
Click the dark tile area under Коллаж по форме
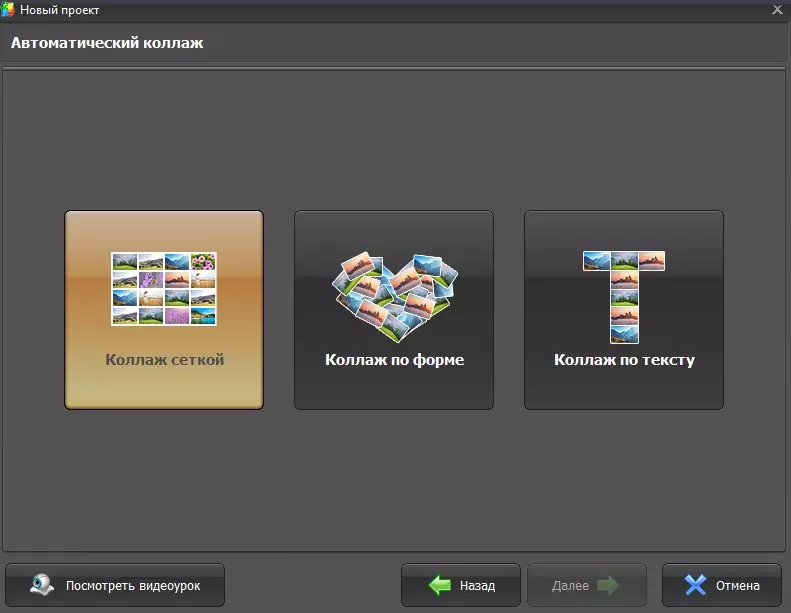pyautogui.click(x=394, y=388)
